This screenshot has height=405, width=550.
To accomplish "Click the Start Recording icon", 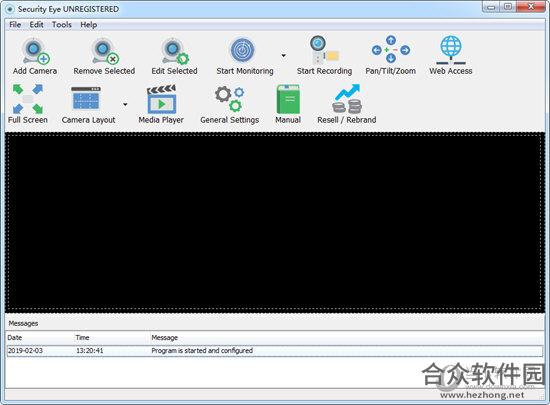I will pyautogui.click(x=324, y=50).
